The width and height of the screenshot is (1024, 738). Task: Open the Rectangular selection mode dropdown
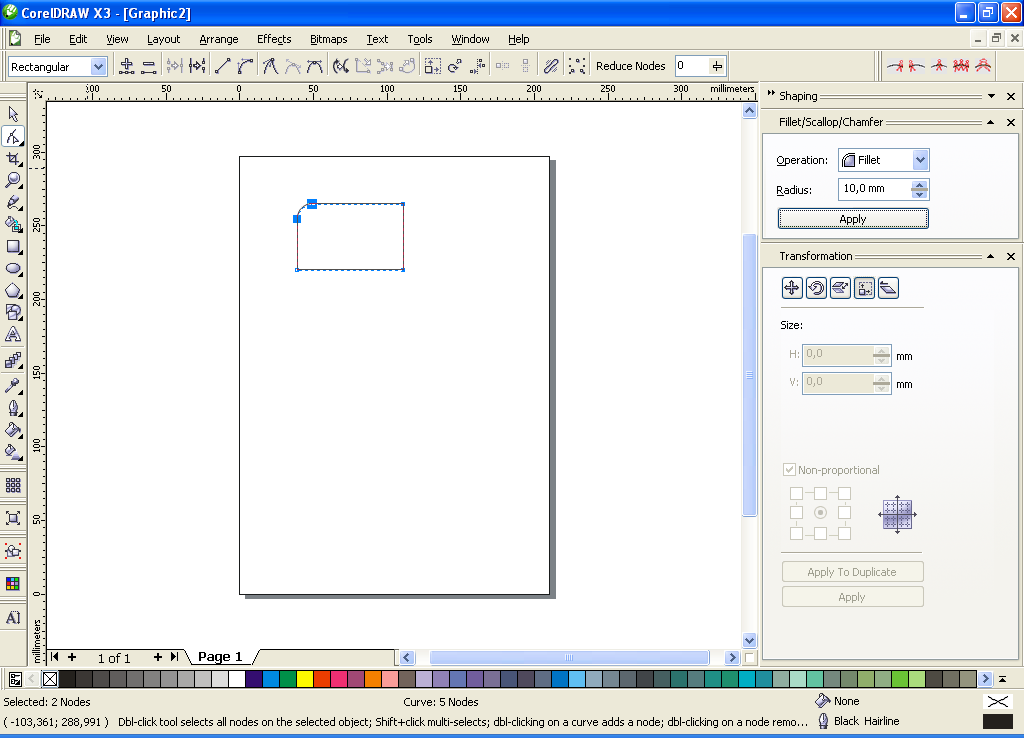(x=98, y=67)
